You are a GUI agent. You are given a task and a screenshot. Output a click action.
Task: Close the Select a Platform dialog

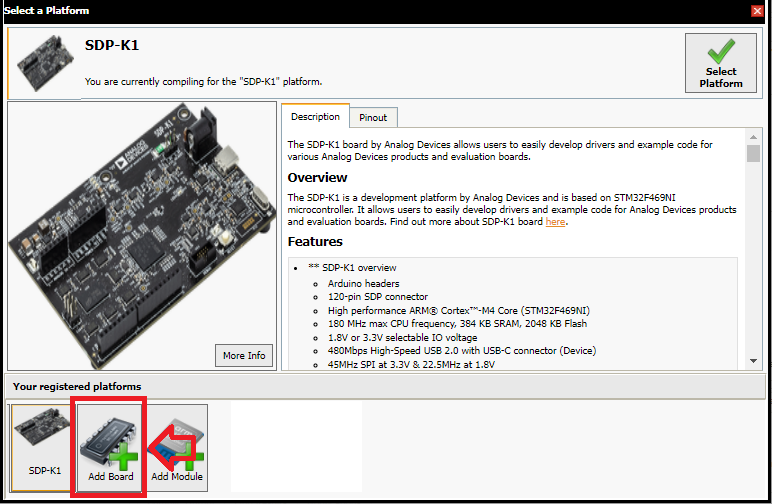757,11
